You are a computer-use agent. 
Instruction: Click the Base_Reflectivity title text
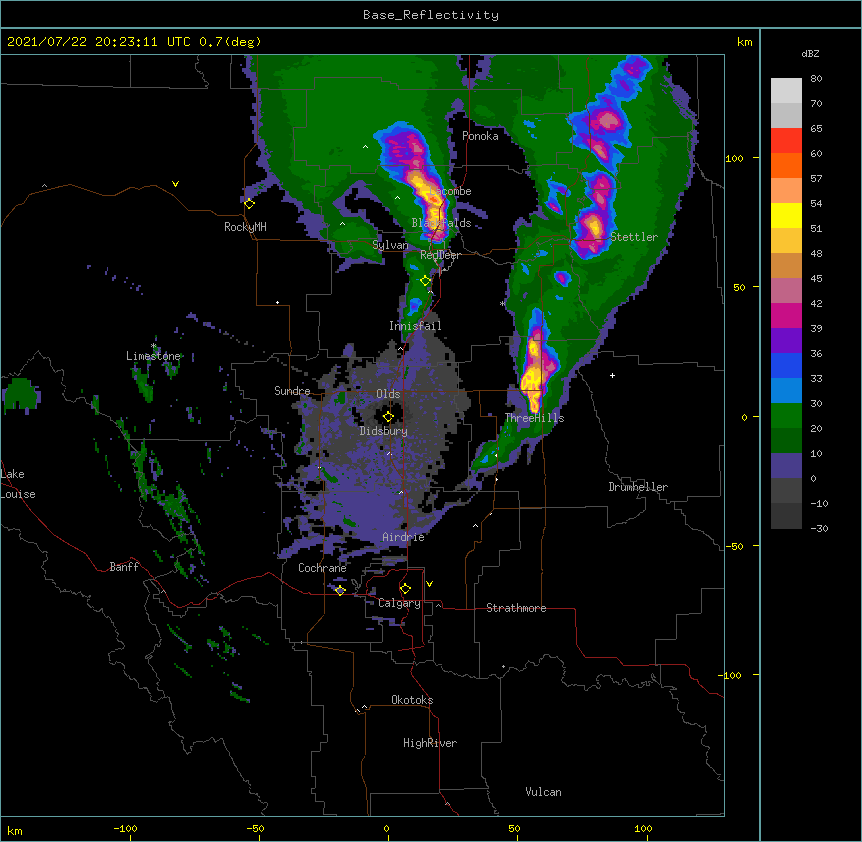(x=431, y=15)
